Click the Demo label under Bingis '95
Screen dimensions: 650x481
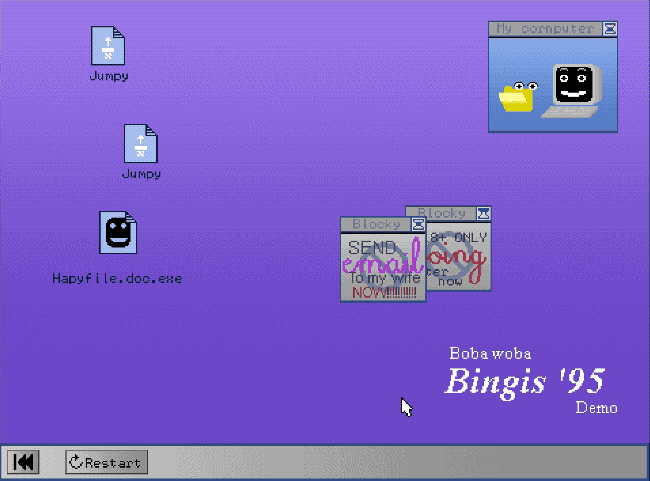pyautogui.click(x=596, y=407)
